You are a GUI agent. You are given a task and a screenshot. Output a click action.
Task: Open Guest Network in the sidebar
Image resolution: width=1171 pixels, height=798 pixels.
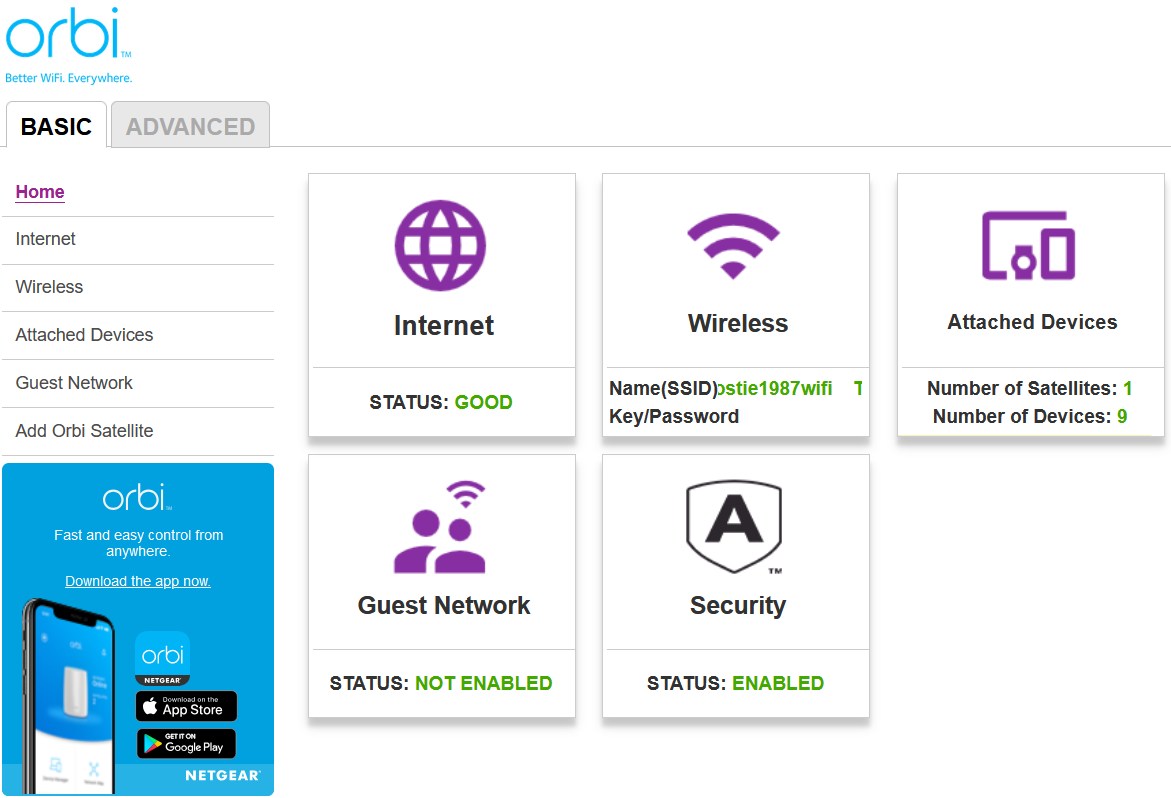(74, 383)
